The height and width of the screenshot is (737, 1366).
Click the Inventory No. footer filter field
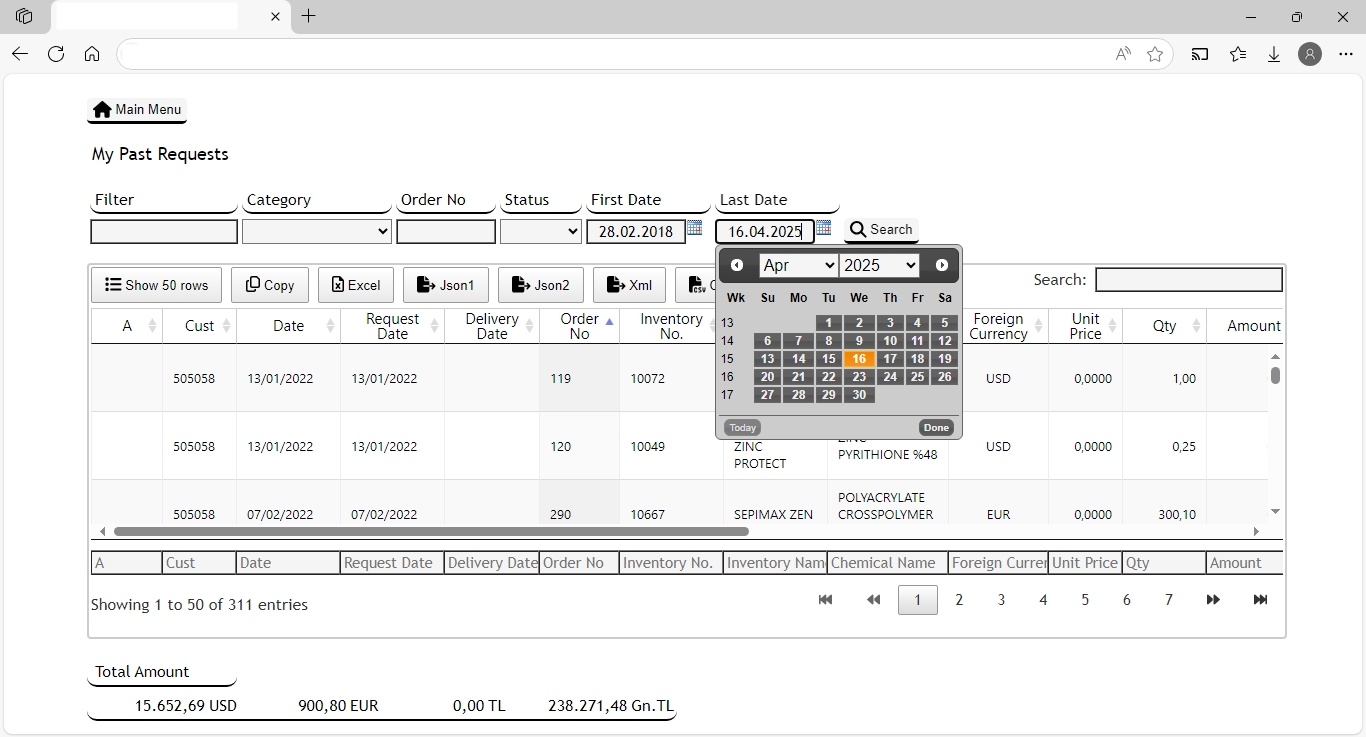671,563
